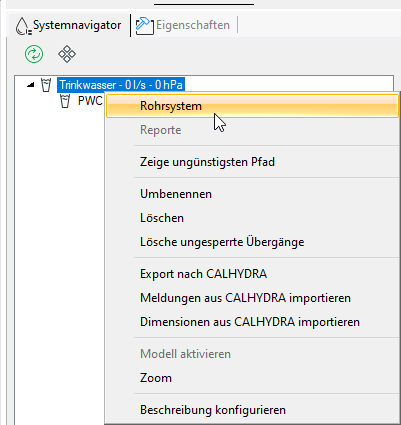The height and width of the screenshot is (425, 401).
Task: Collapse the Trinkwasser tree node
Action: point(31,85)
